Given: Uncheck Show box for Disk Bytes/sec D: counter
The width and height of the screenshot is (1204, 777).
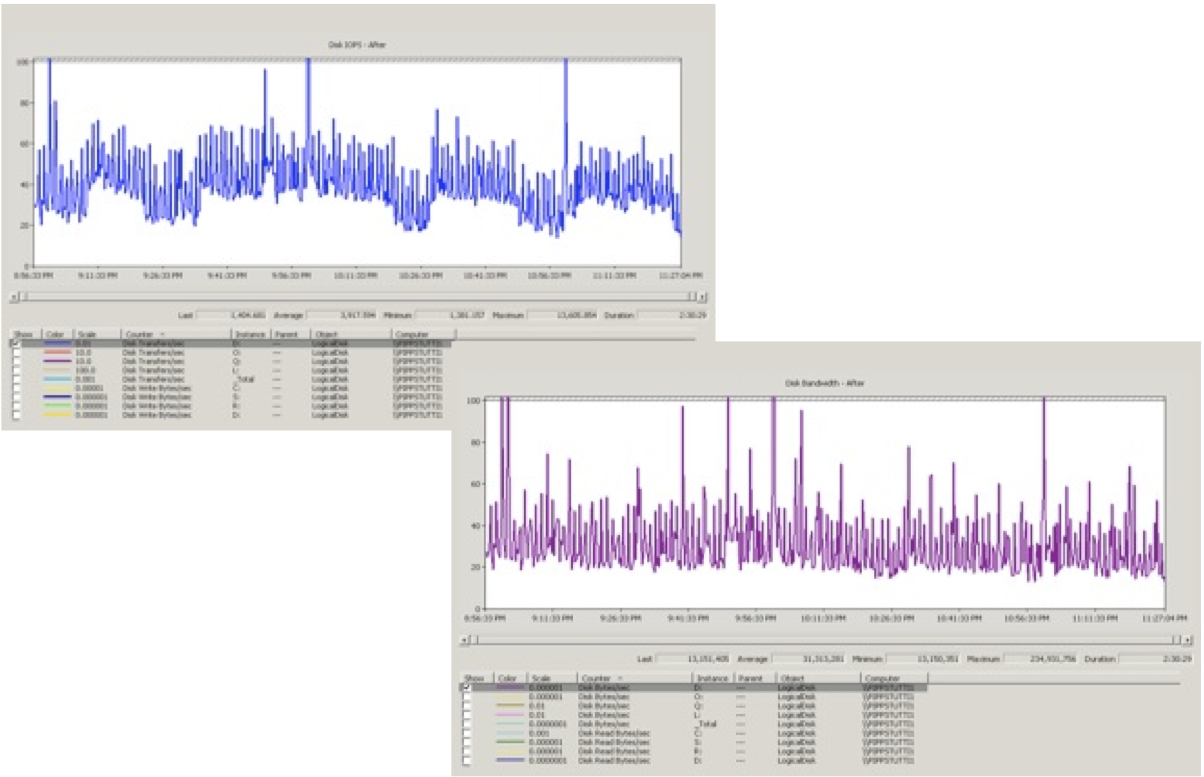Looking at the screenshot, I should (x=467, y=687).
